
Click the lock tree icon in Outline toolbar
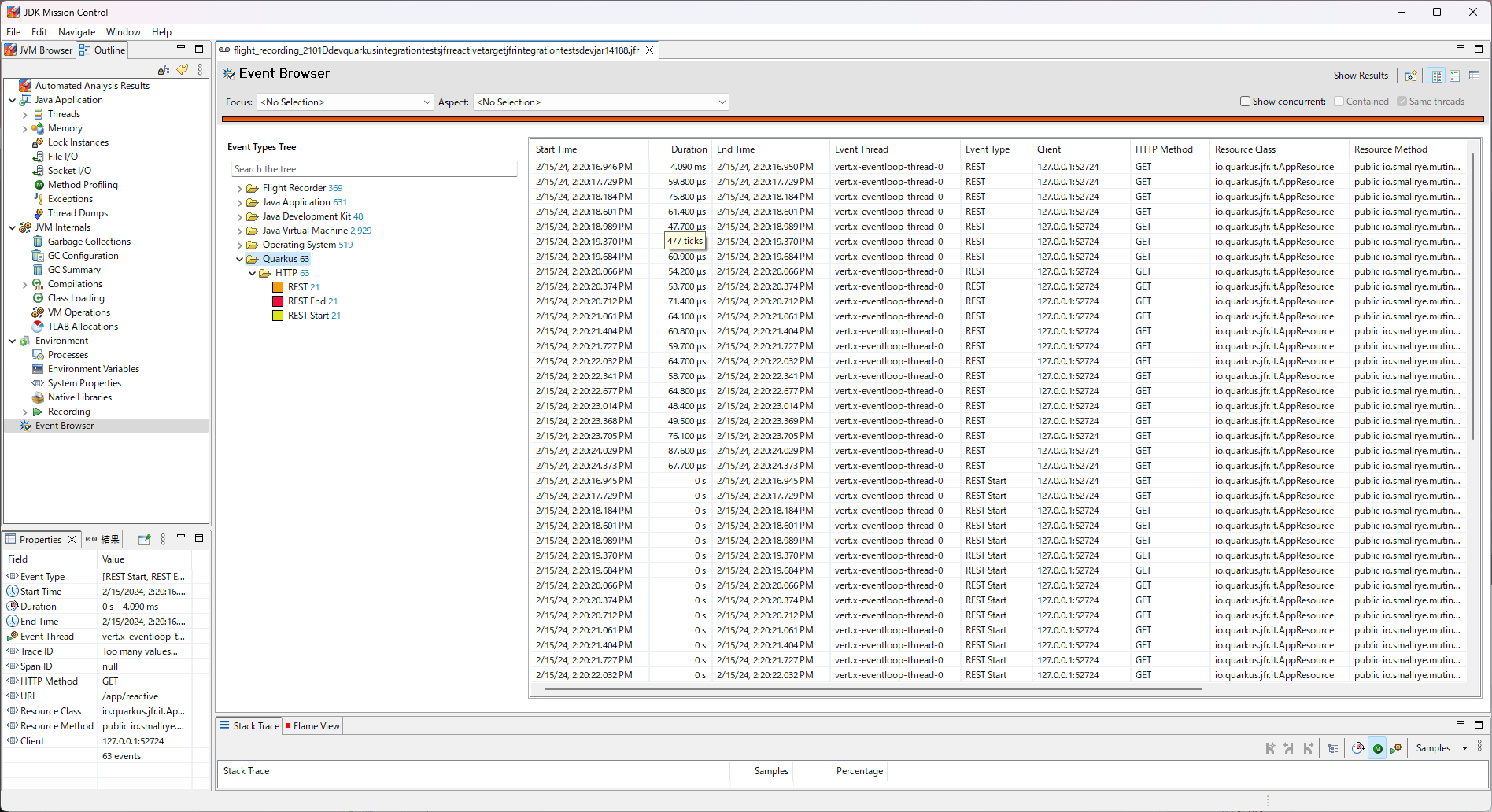[x=164, y=69]
